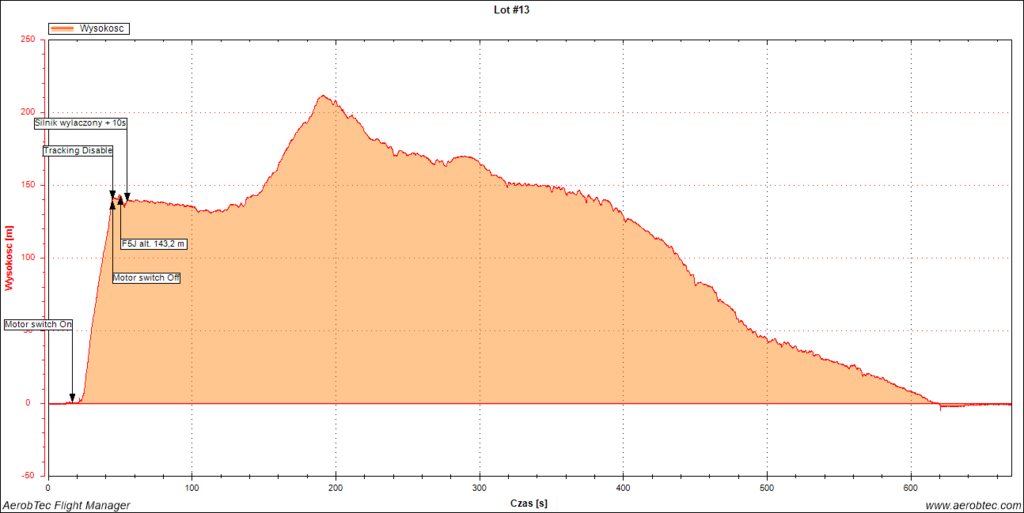Select the 'Motor switch On' annotation label
The image size is (1024, 513).
(39, 325)
